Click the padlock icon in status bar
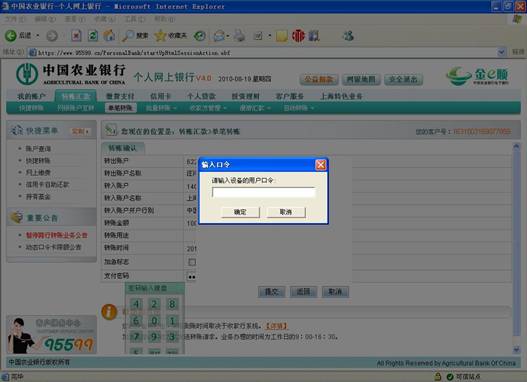 coord(438,377)
